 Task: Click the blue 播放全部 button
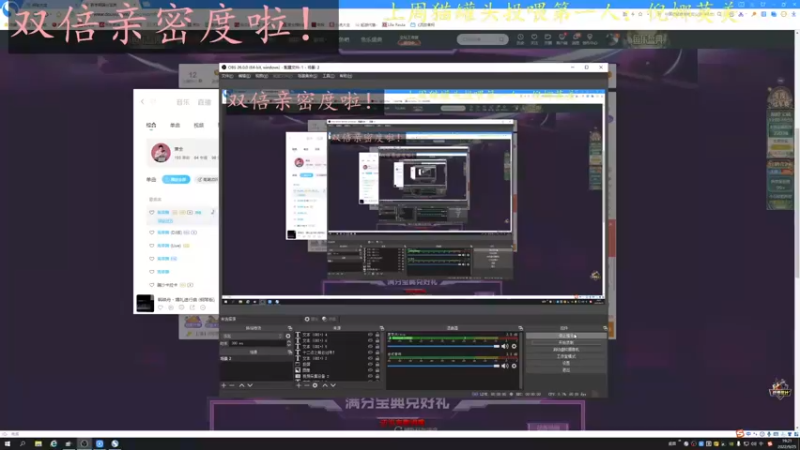click(x=176, y=180)
